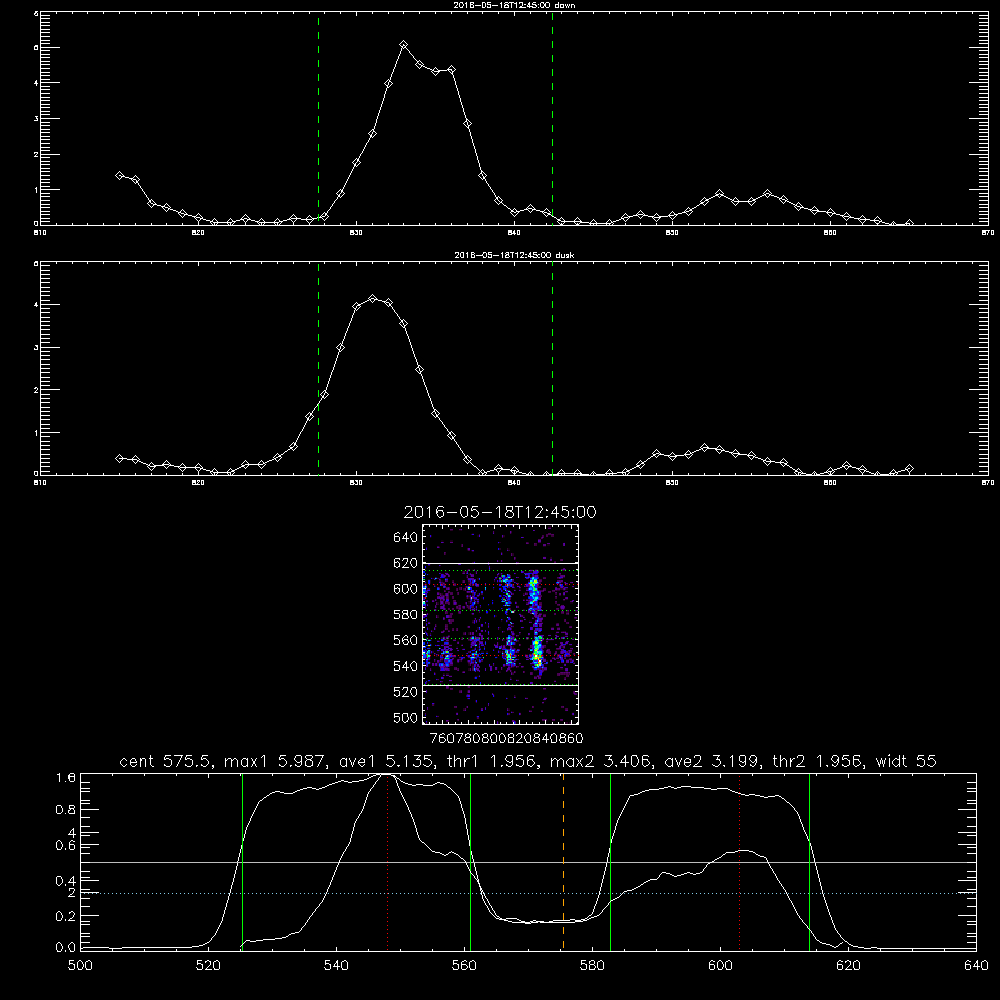
Task: Open the color heatmap image panel
Action: 500,624
